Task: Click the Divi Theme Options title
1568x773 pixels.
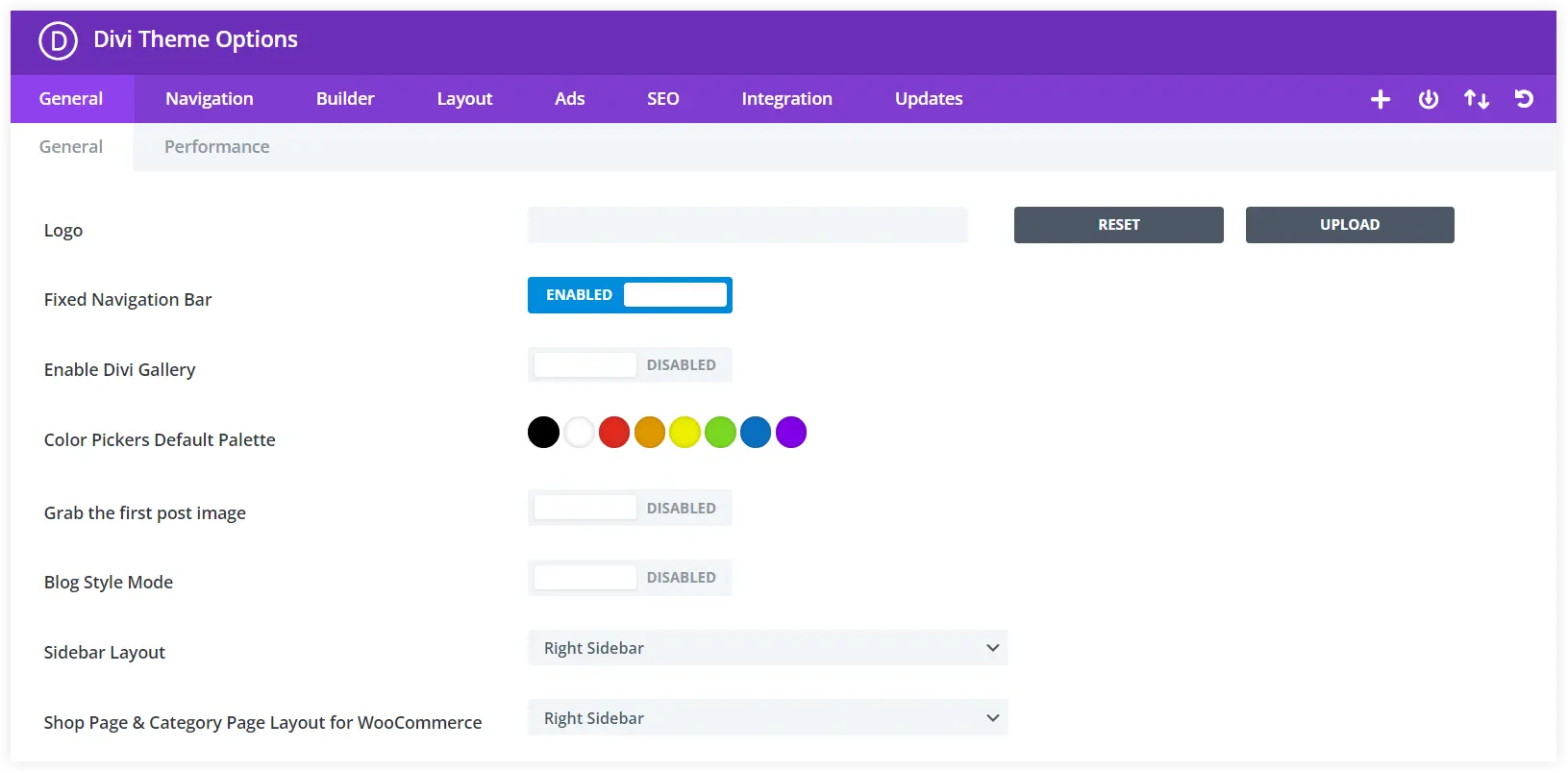Action: (x=195, y=39)
